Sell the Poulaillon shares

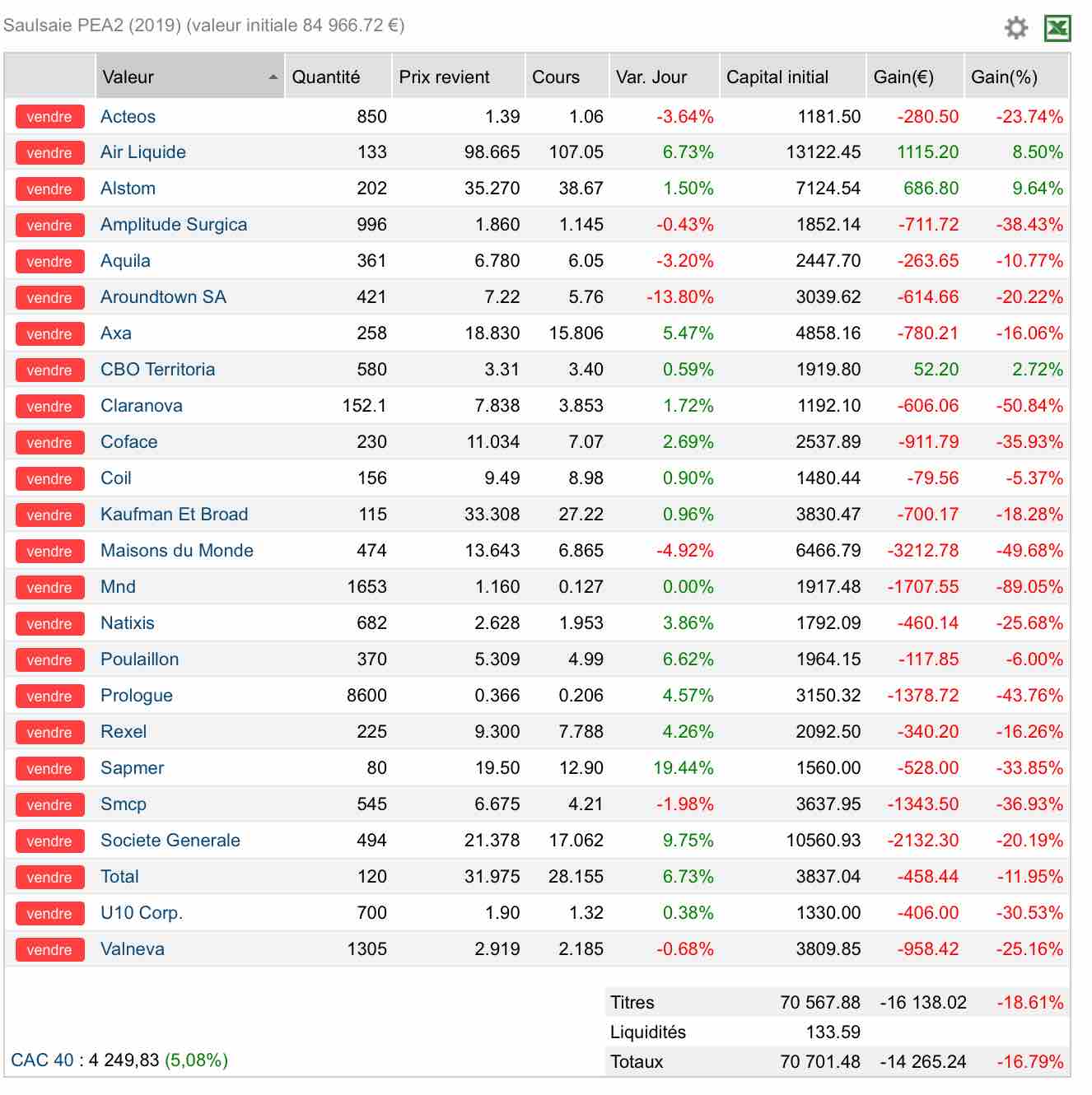pos(49,660)
